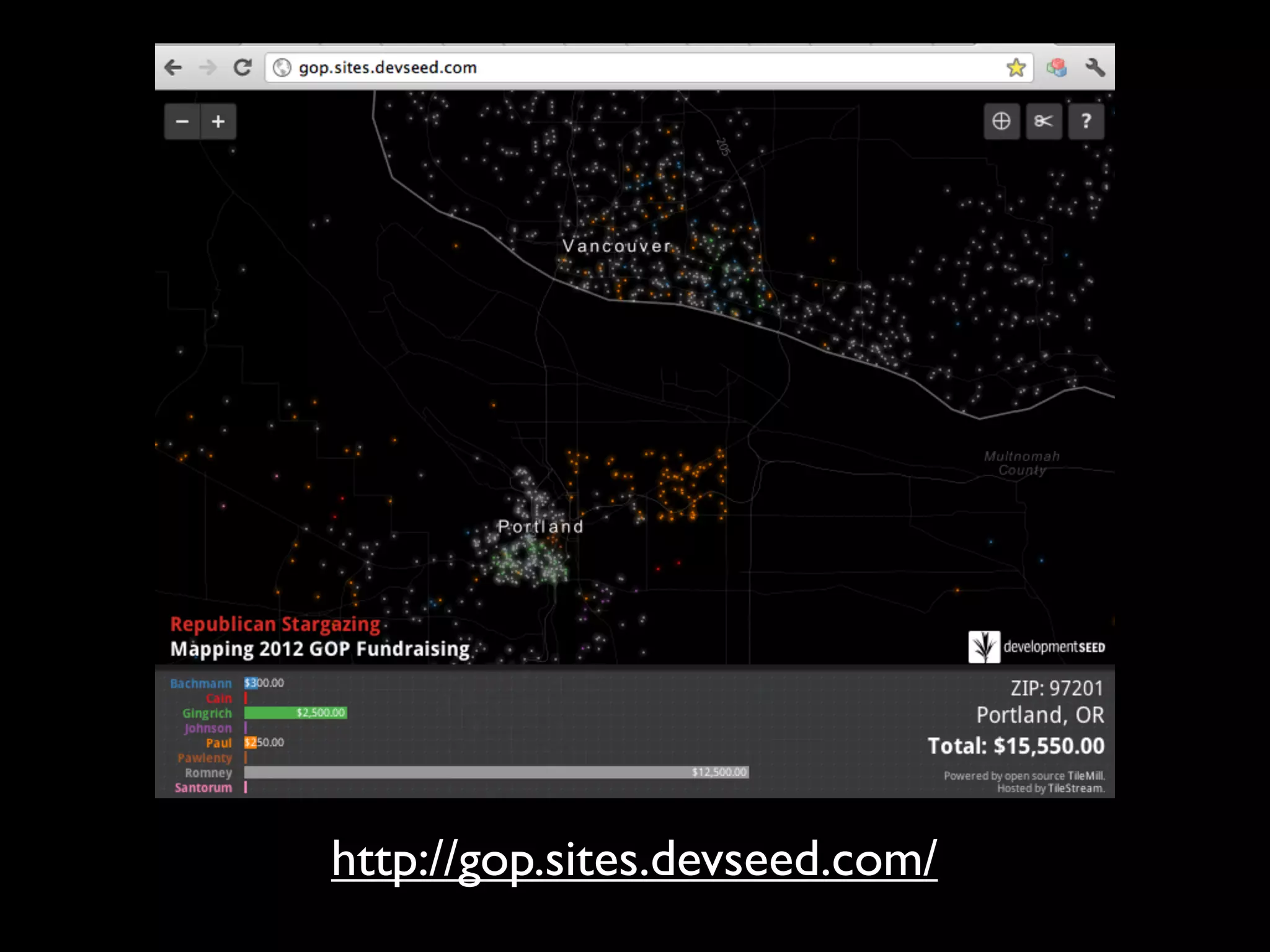Zoom in the map with plus
The width and height of the screenshot is (1270, 952).
pyautogui.click(x=218, y=121)
